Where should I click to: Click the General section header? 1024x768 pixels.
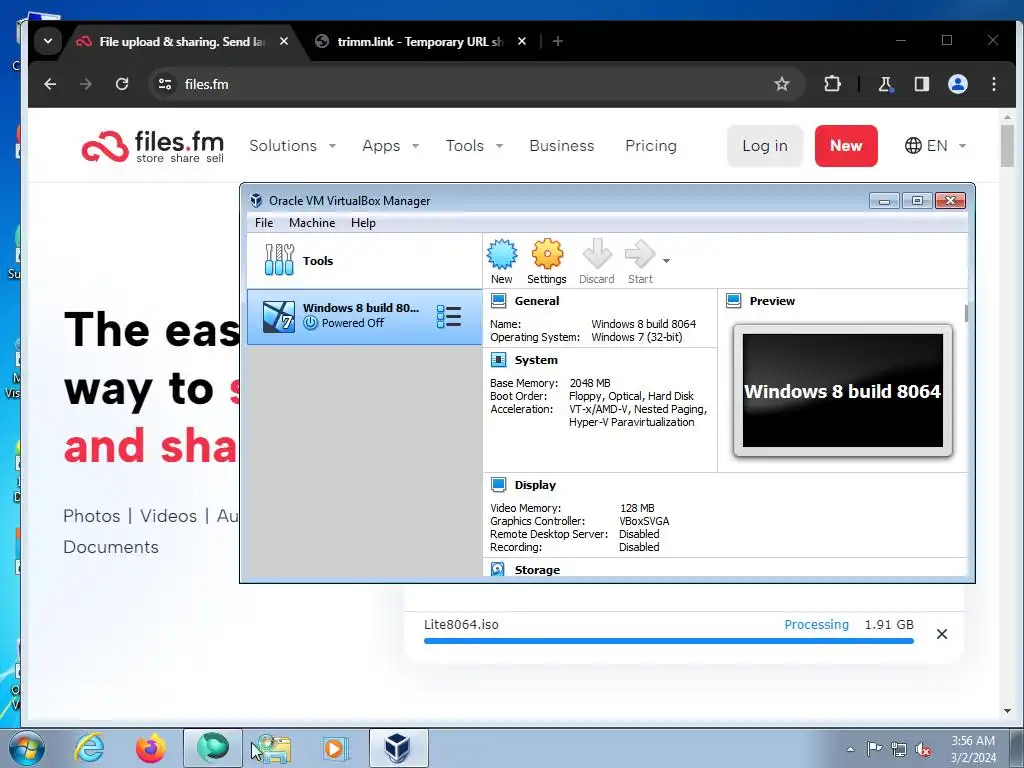pos(536,301)
